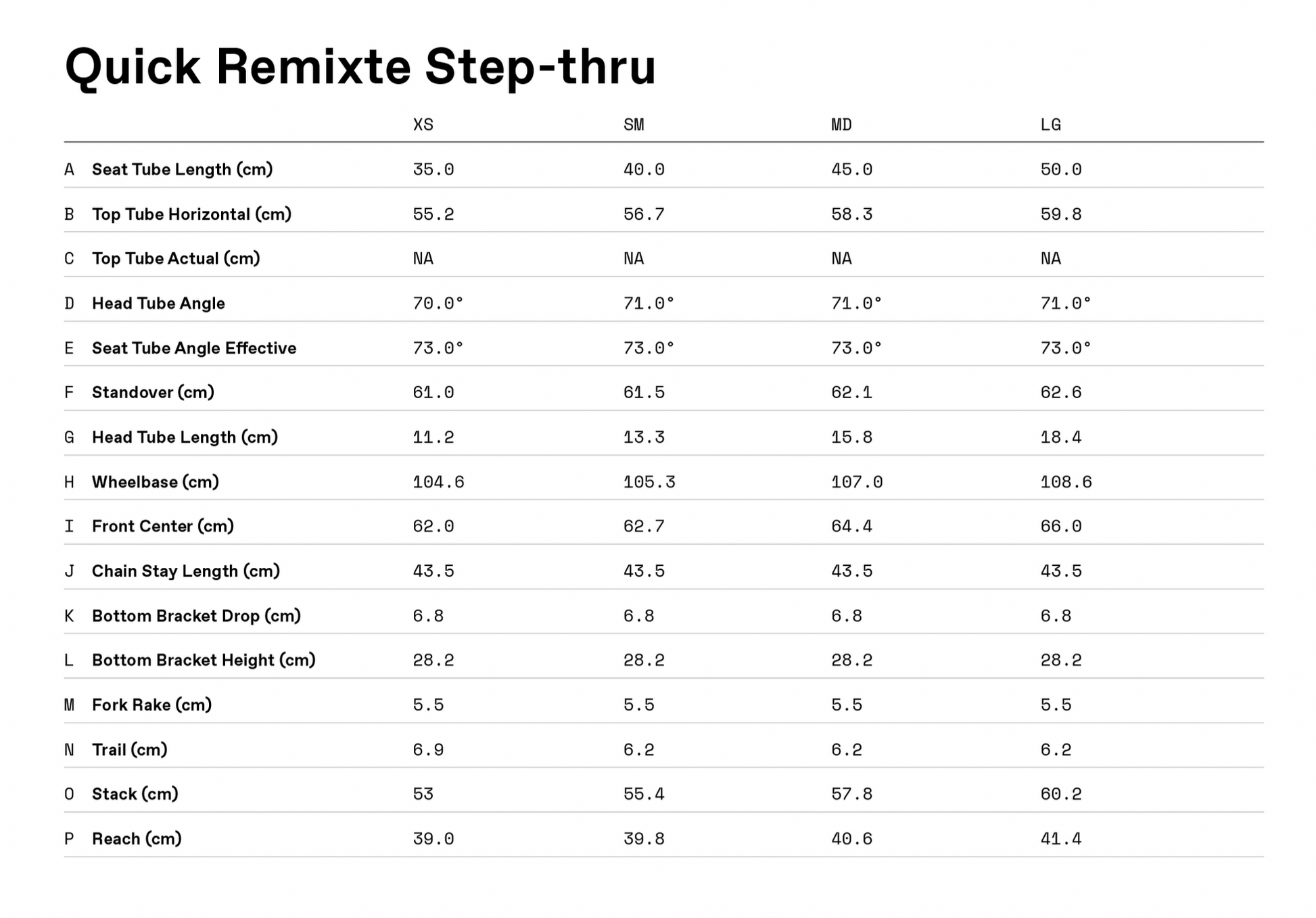Select the SM Front Center value 62.7
The image size is (1316, 918).
click(644, 527)
